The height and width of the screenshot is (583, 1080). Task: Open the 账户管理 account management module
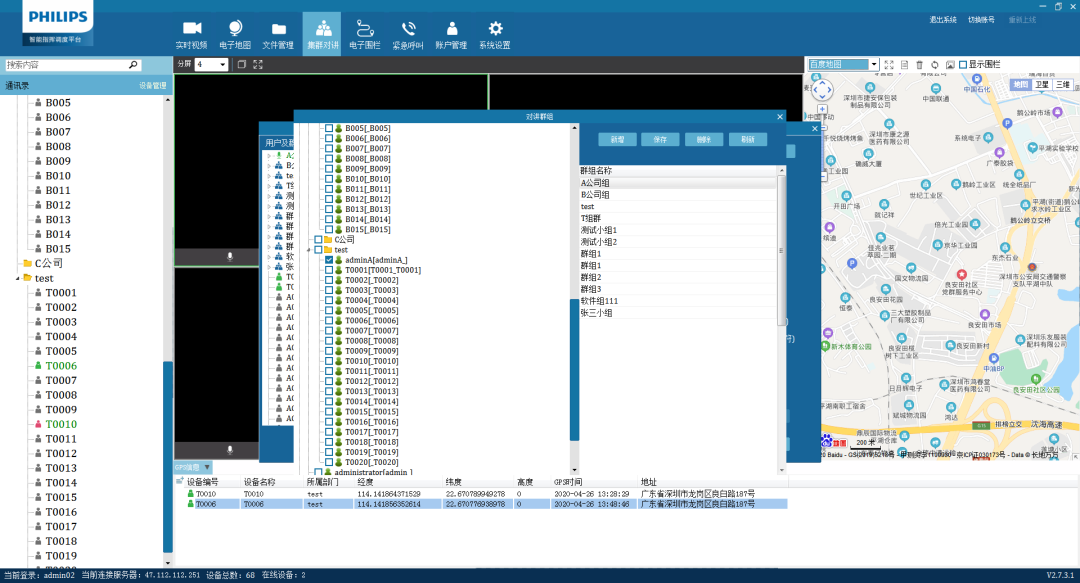[451, 34]
